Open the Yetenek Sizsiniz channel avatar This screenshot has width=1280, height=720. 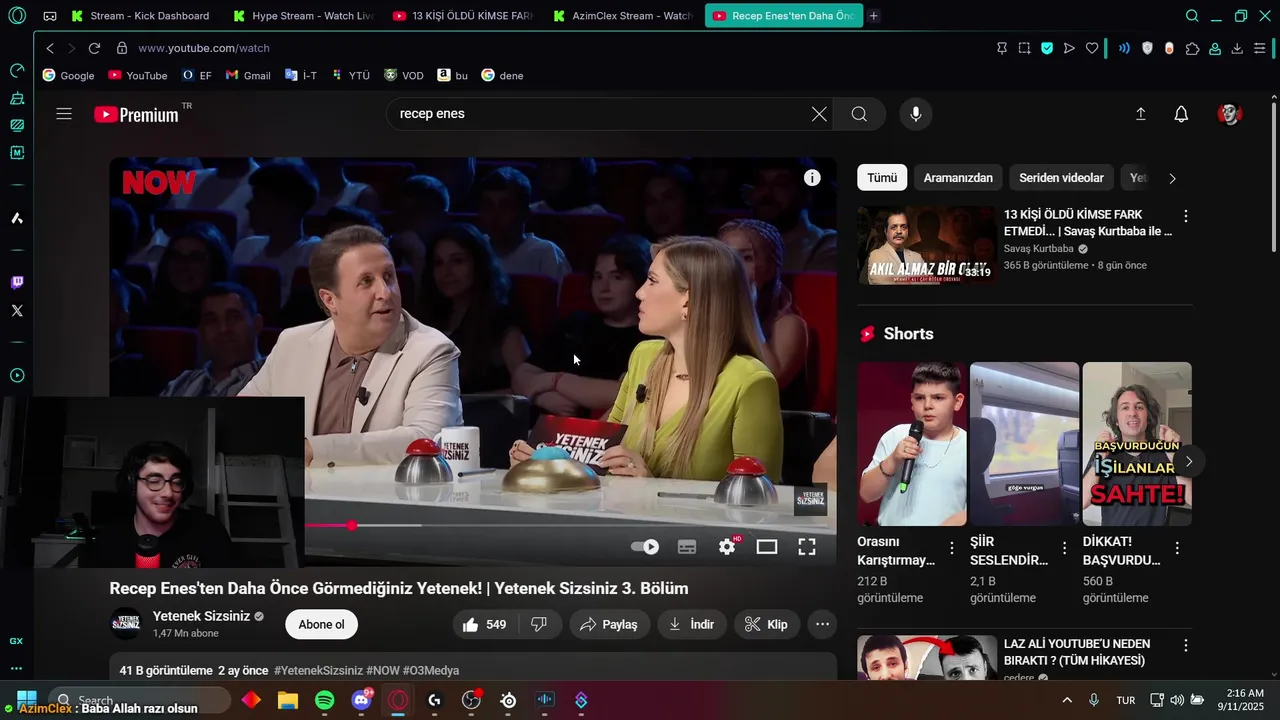click(x=126, y=624)
